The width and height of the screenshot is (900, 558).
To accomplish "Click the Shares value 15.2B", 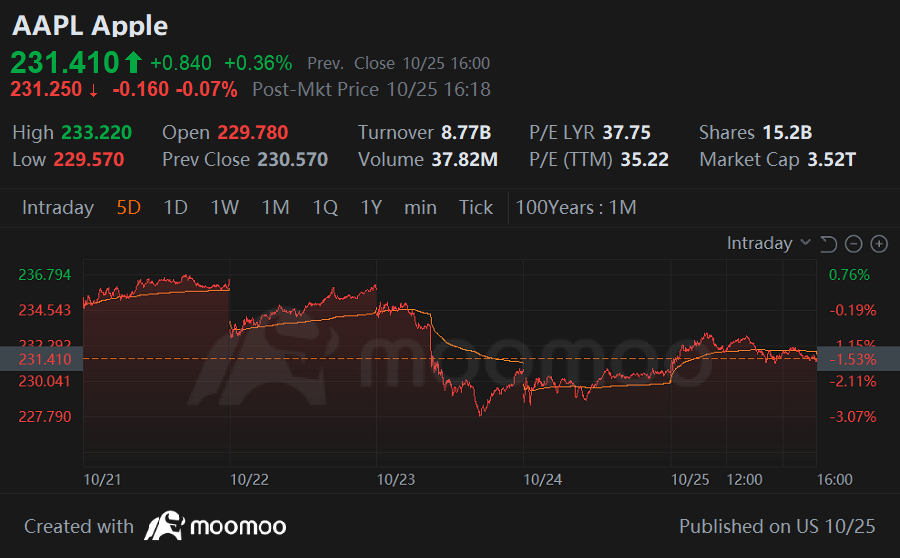I will (788, 133).
